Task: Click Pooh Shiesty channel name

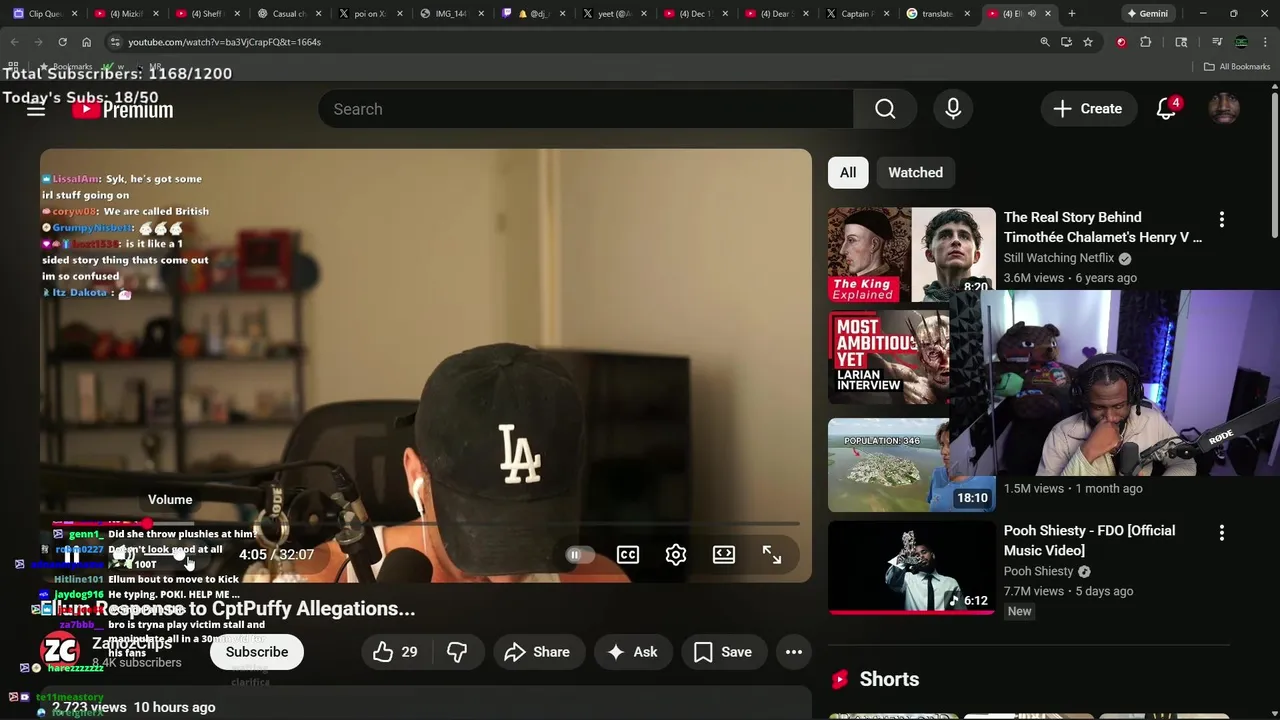Action: tap(1038, 571)
